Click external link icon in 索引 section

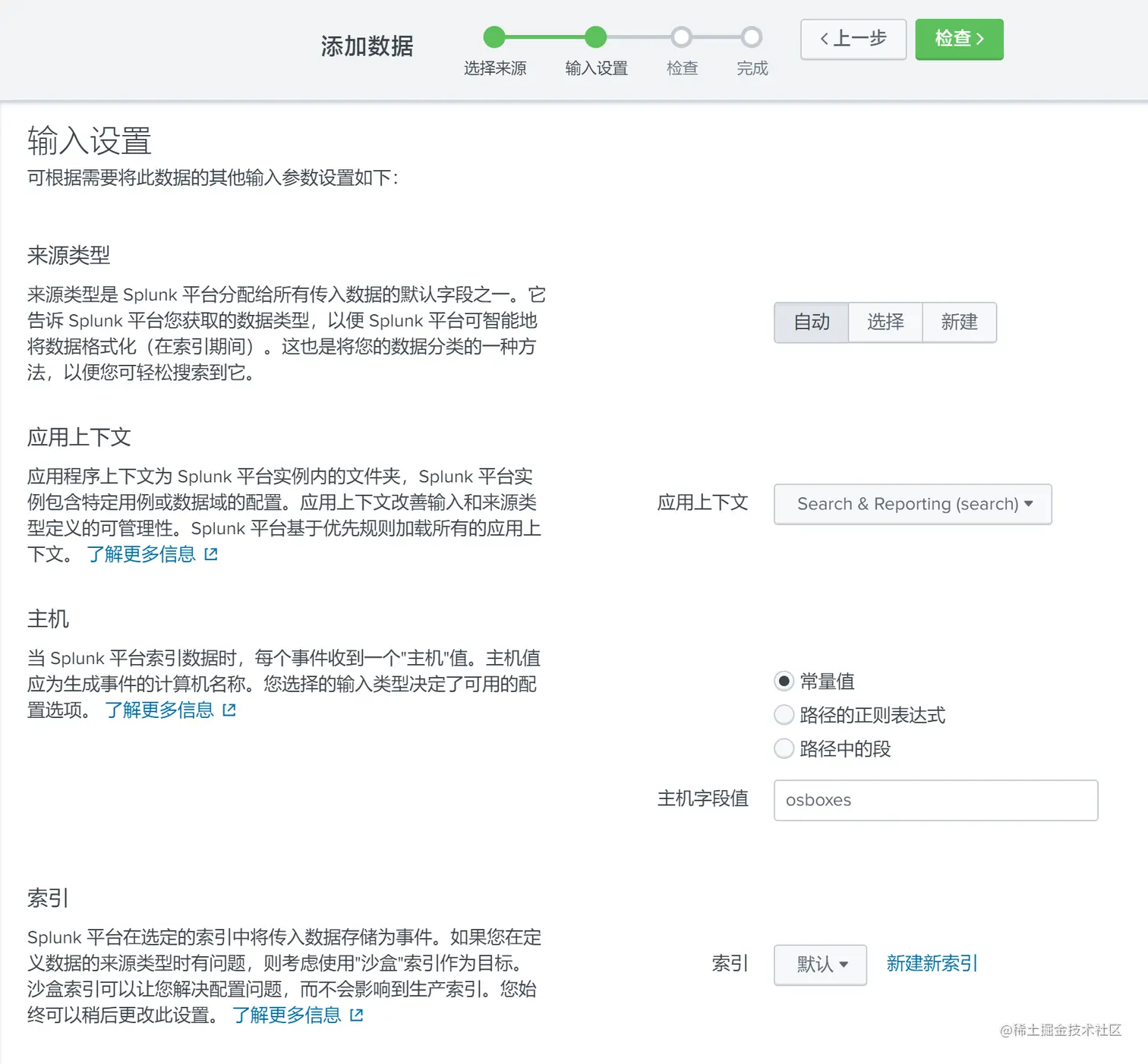tap(357, 1015)
